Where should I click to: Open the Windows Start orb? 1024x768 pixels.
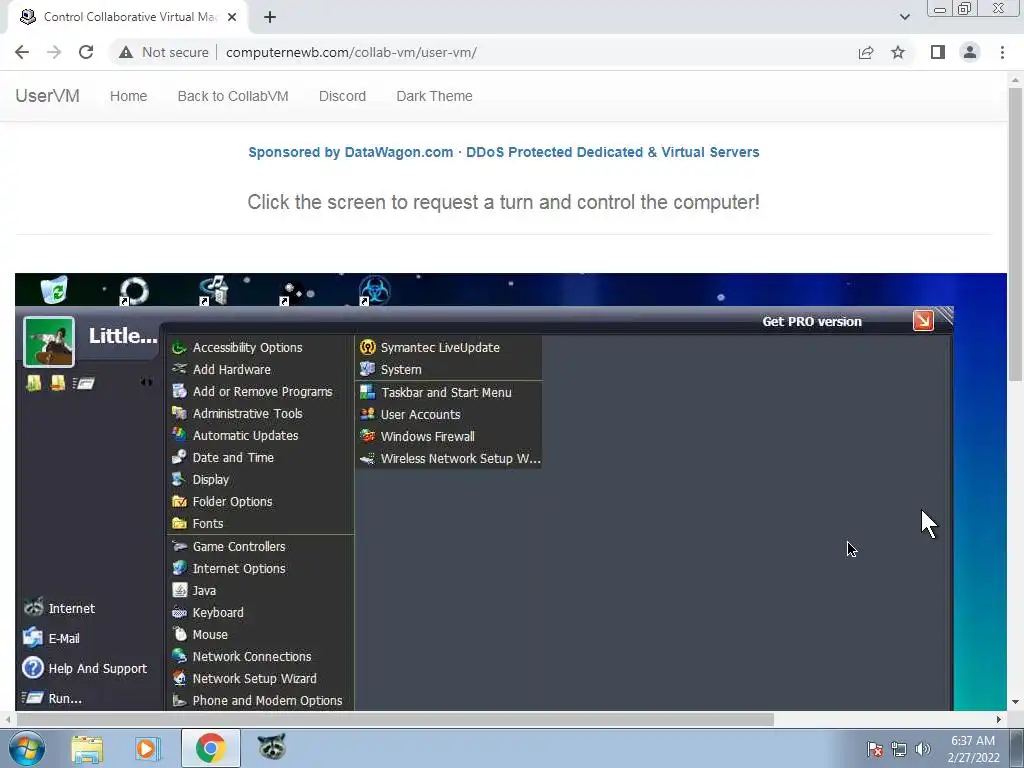(x=27, y=748)
